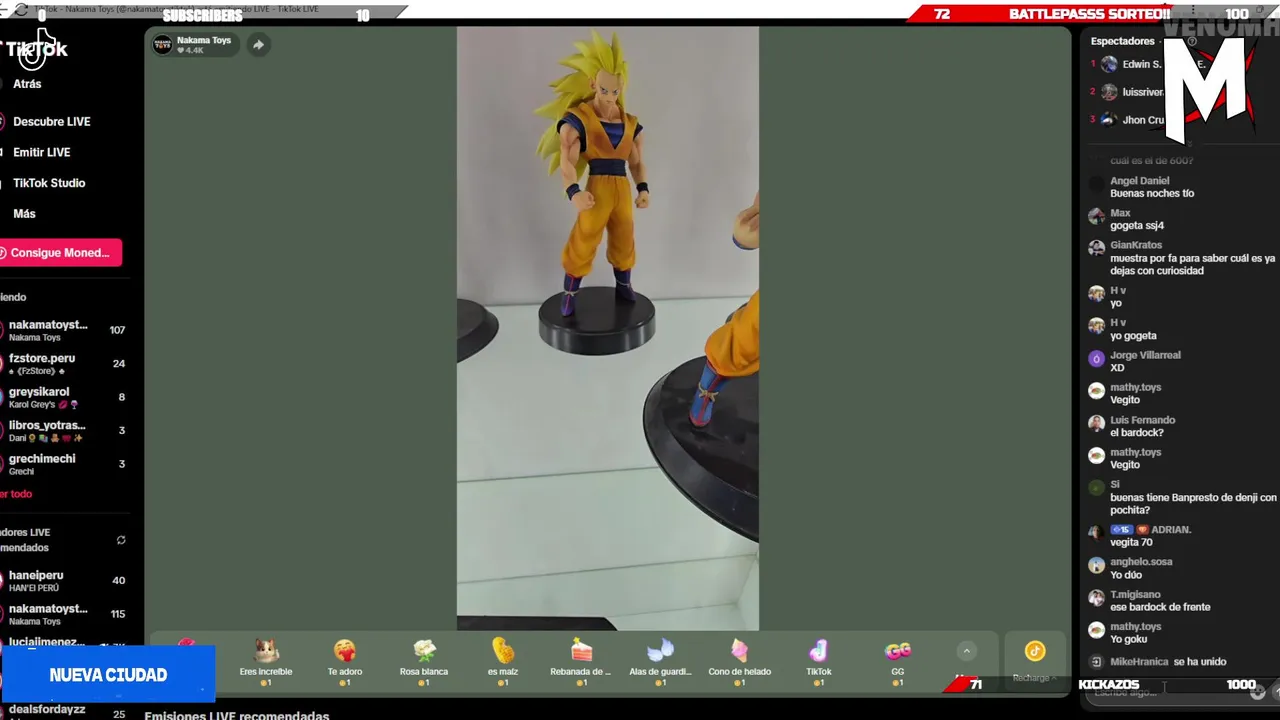
Task: Click GianKratos's avatar in chat
Action: coord(1096,248)
